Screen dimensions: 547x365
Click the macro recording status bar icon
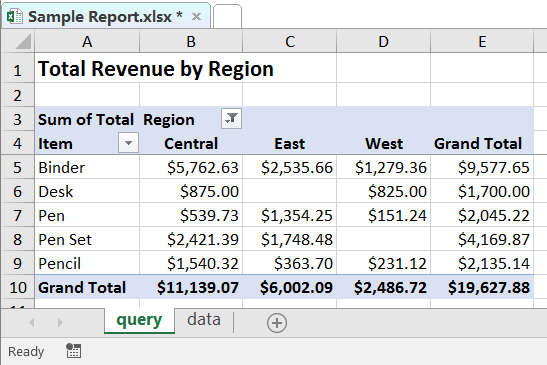(x=73, y=351)
